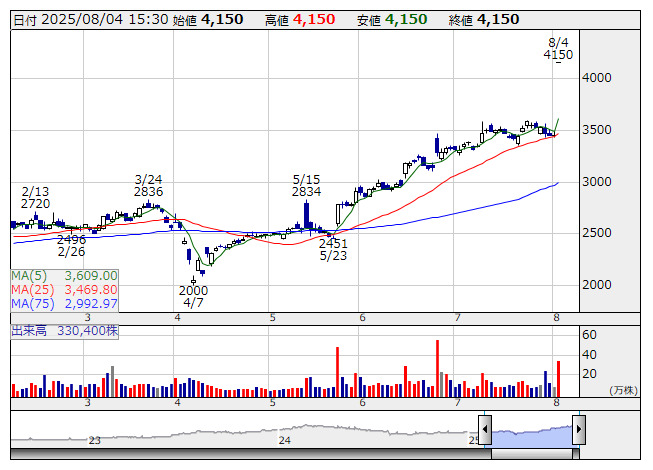Click the MA(5) 3,609.00 legend entry

click(64, 276)
